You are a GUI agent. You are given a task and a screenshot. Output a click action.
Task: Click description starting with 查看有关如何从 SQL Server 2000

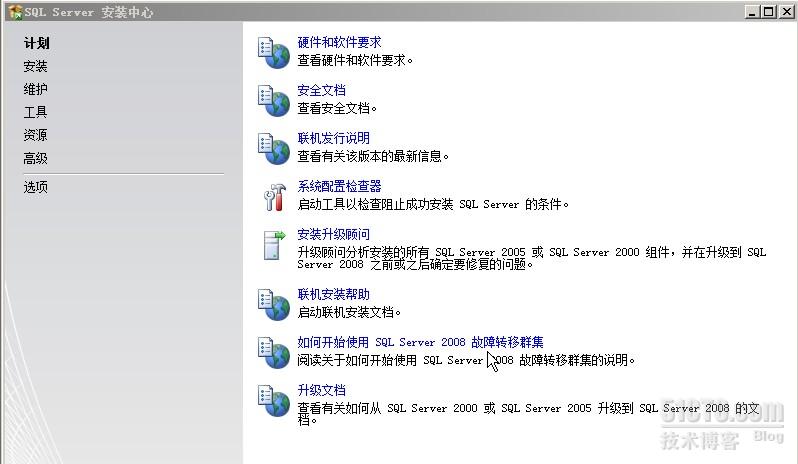pyautogui.click(x=528, y=414)
